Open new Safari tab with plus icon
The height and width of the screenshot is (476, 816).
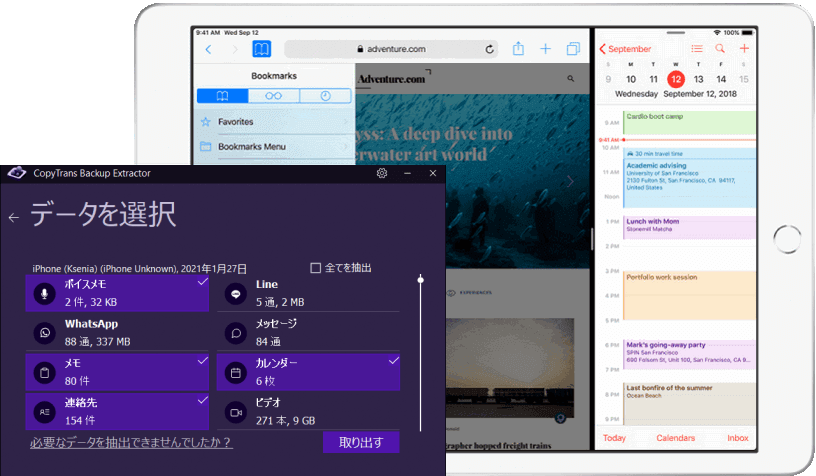point(545,49)
